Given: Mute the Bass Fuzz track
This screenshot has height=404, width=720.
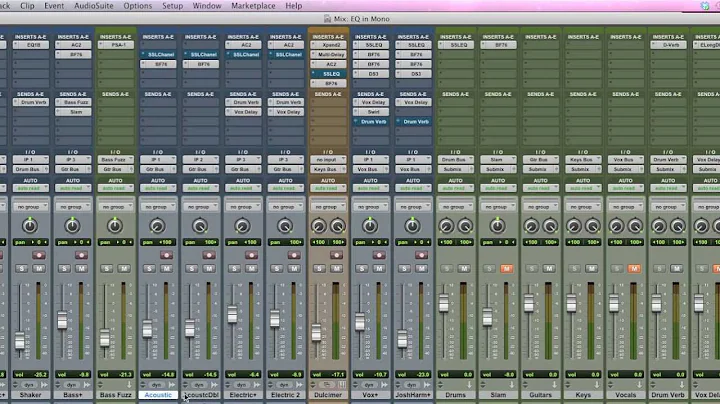Looking at the screenshot, I should pyautogui.click(x=124, y=269).
